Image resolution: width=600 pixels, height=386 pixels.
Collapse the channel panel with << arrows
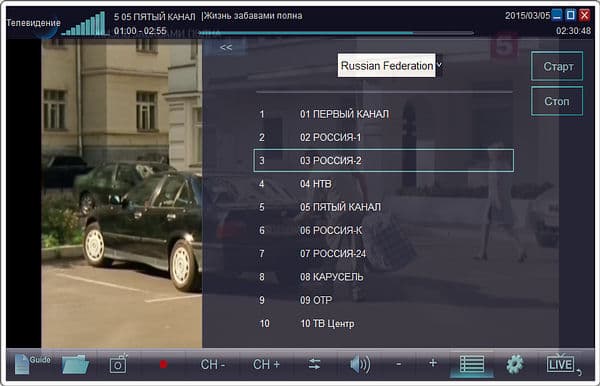[x=226, y=47]
